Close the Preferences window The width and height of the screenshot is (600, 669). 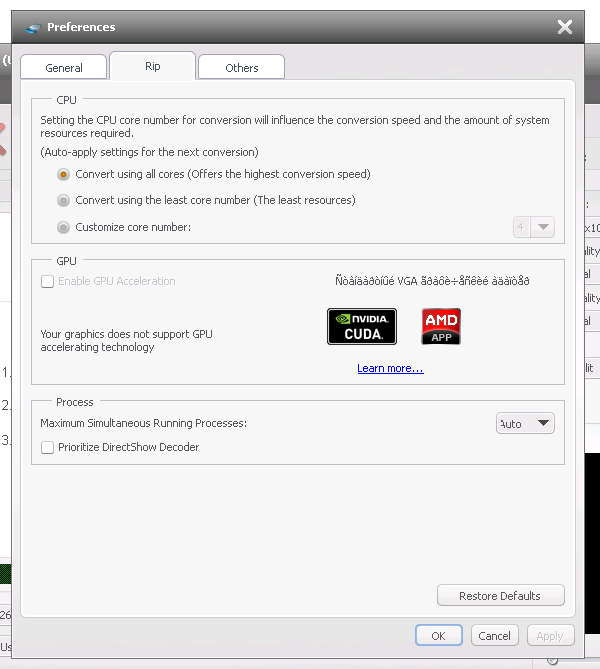(x=565, y=27)
